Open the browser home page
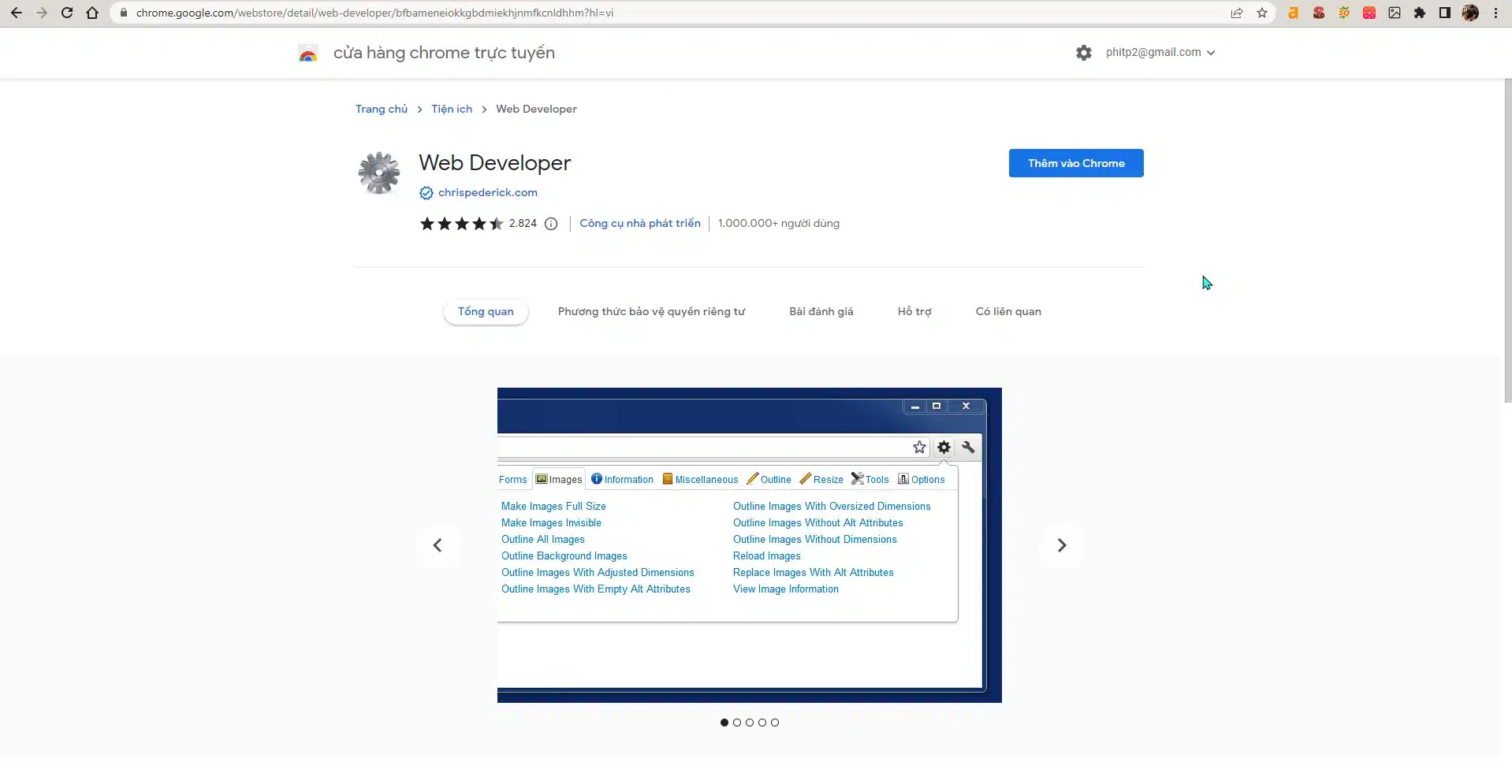Screen dimensions: 1512x784 [92, 13]
